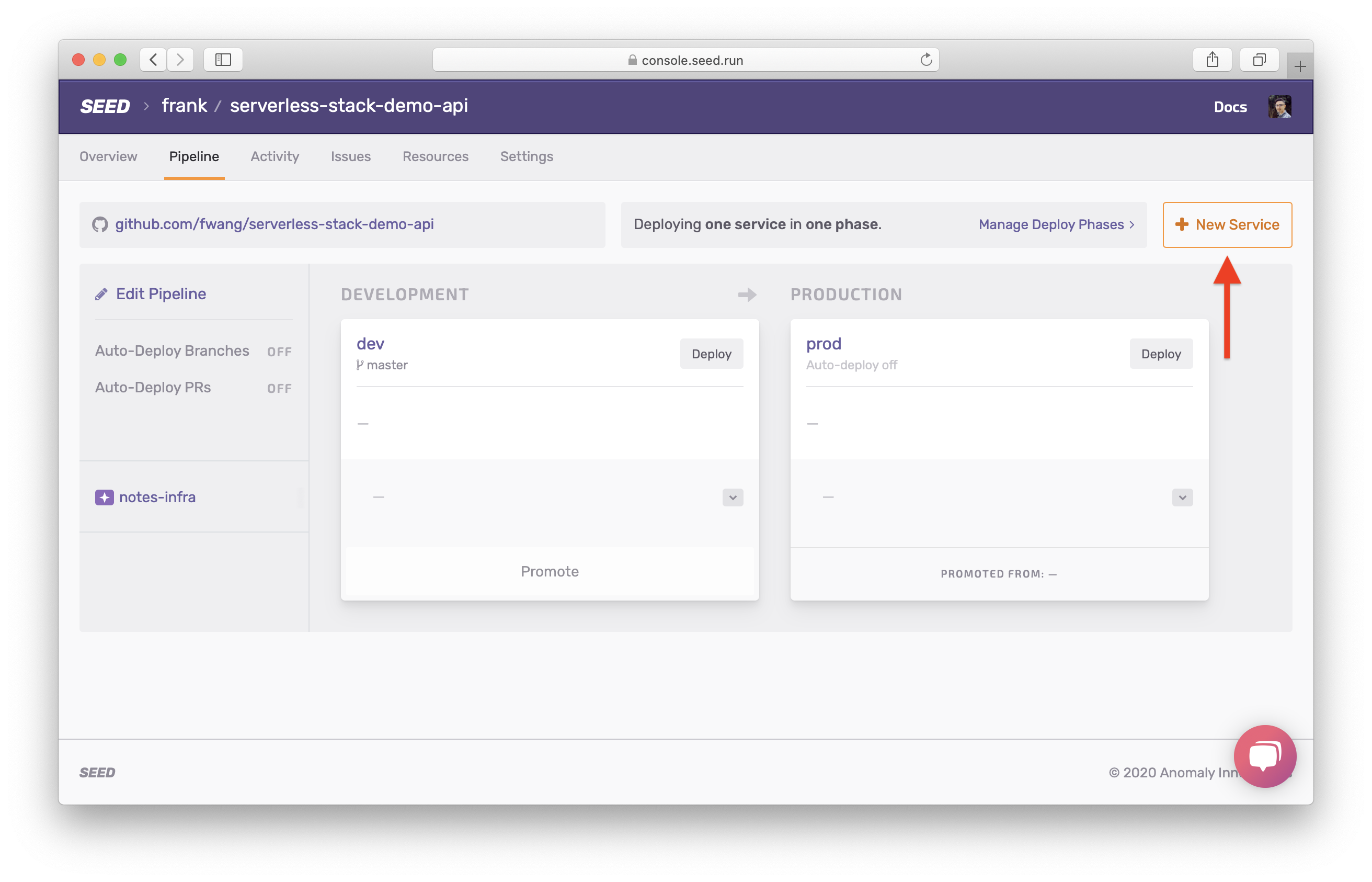
Task: Toggle Auto-Deploy Branches OFF setting
Action: point(279,352)
